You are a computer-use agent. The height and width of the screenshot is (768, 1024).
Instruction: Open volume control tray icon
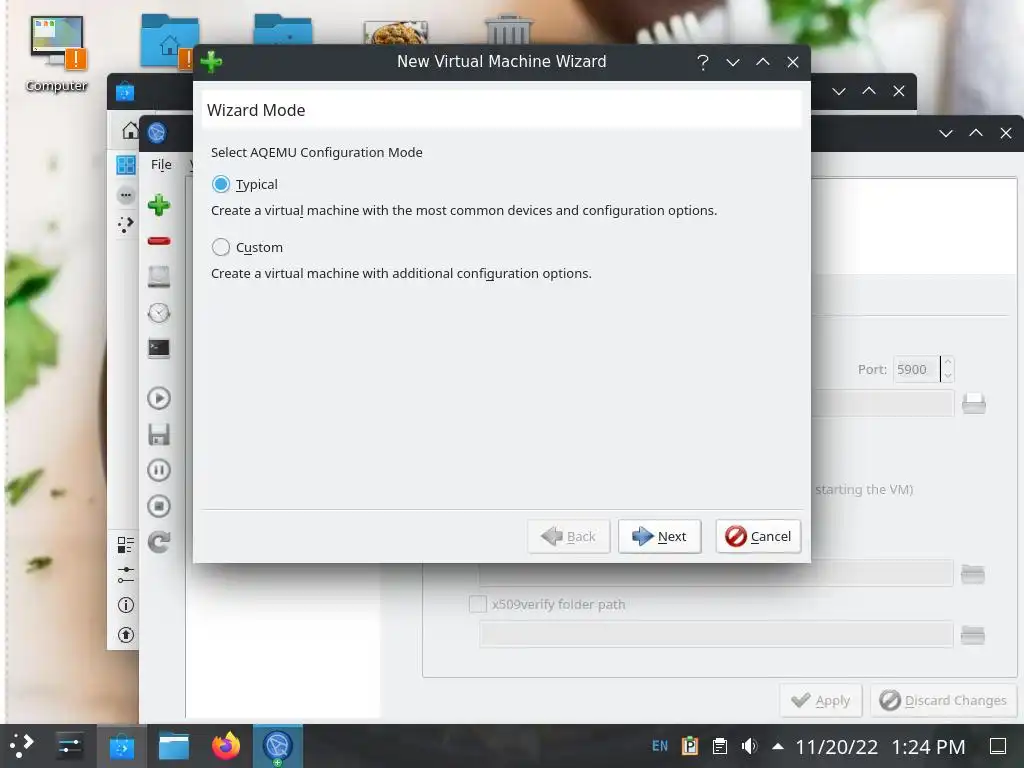point(749,746)
